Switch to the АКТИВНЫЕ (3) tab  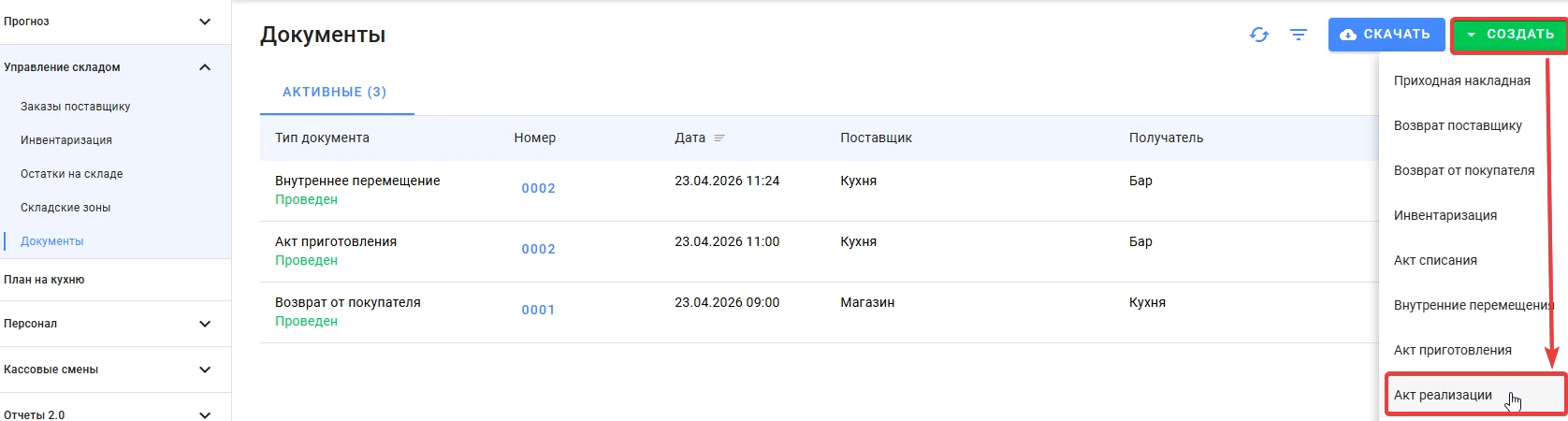click(x=335, y=92)
